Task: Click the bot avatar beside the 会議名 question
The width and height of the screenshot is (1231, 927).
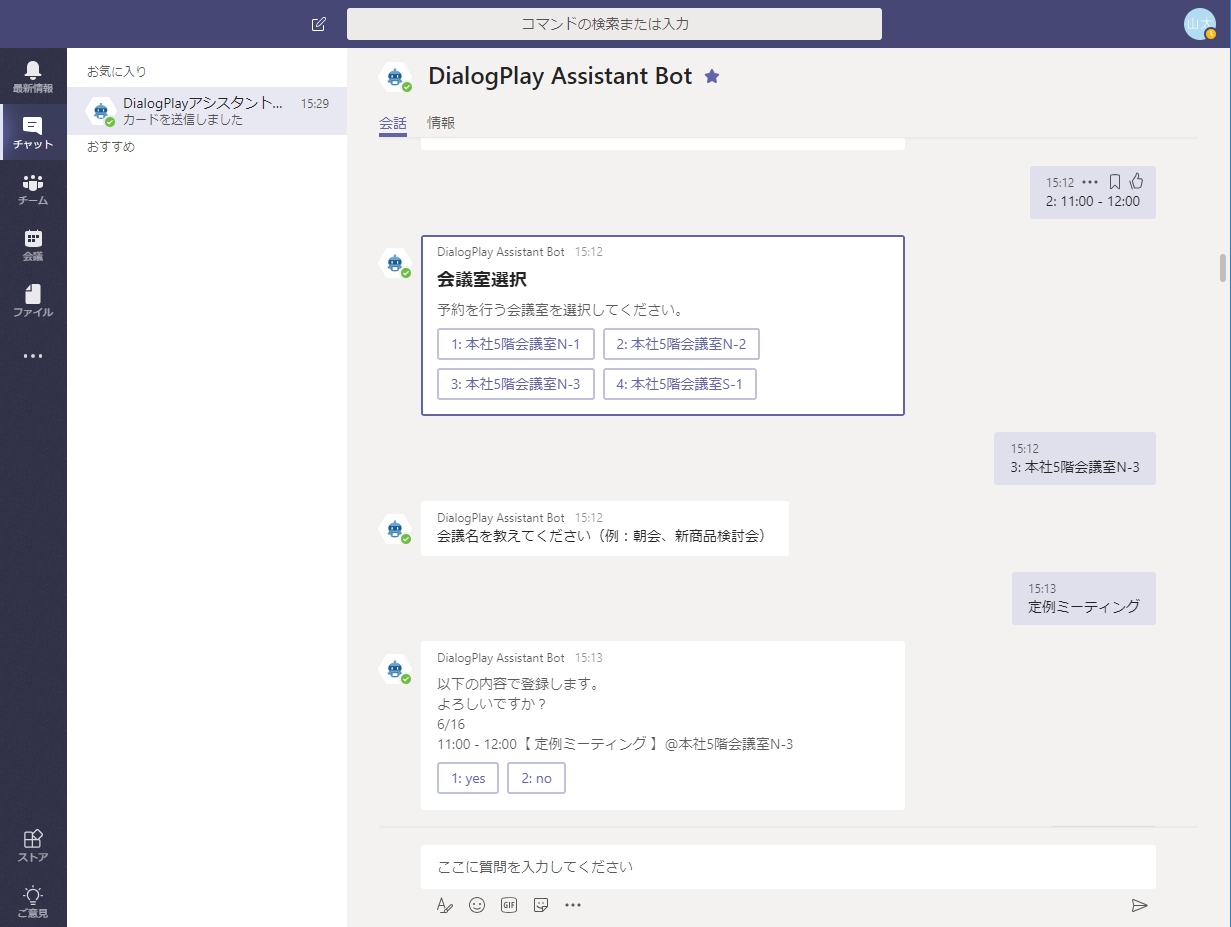Action: click(x=396, y=530)
